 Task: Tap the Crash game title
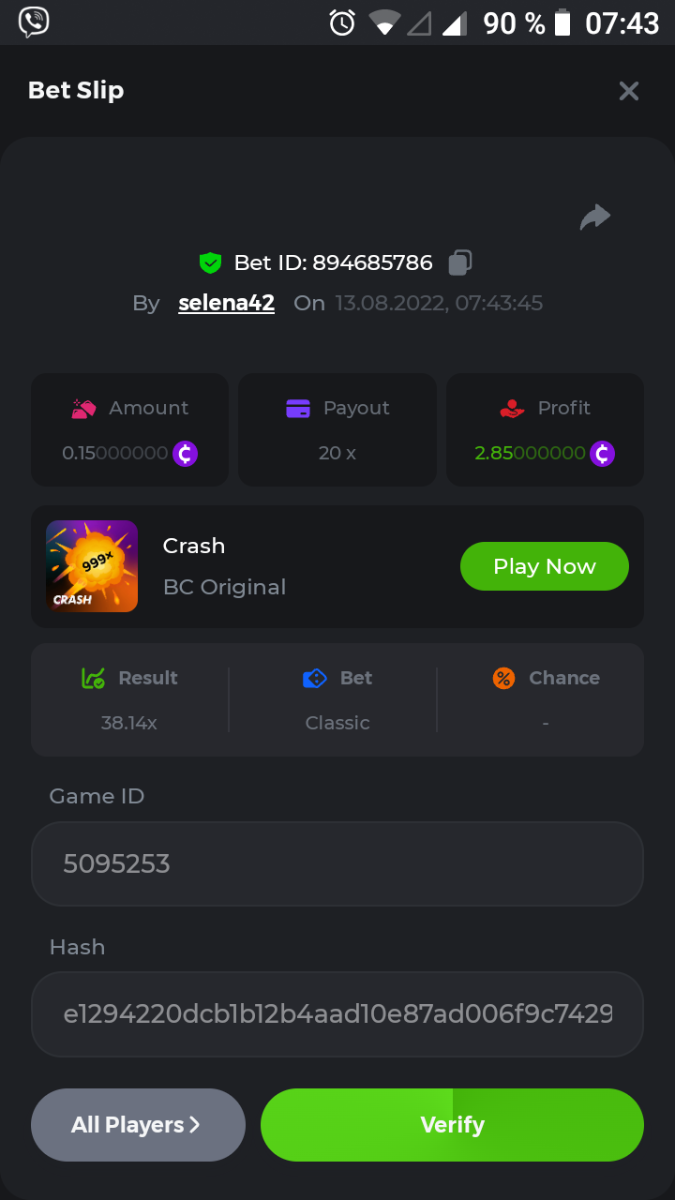(x=194, y=546)
